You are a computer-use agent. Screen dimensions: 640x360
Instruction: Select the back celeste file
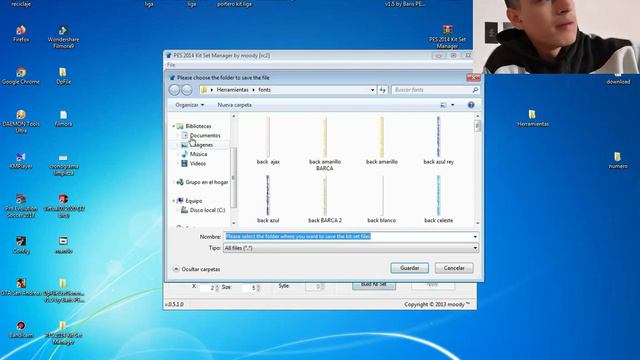tap(438, 199)
